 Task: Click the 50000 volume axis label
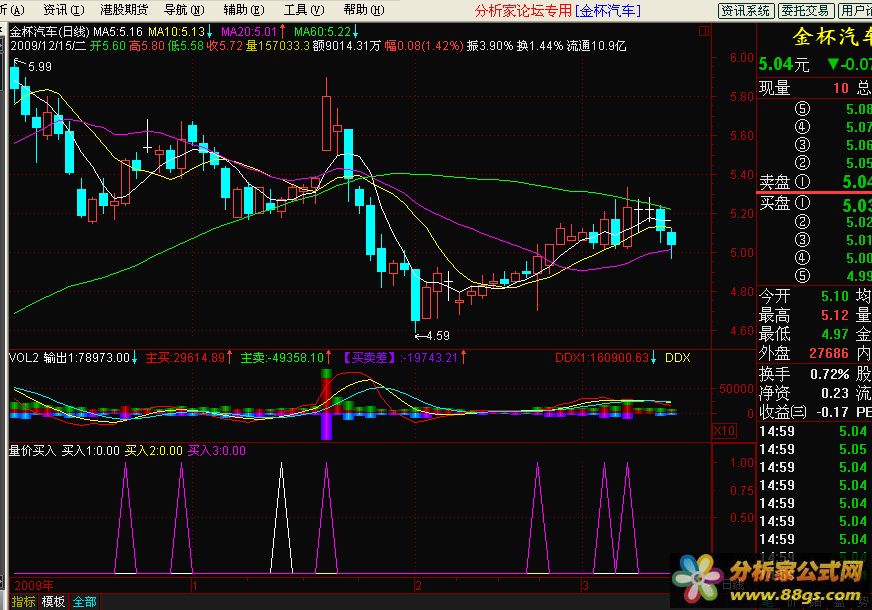coord(736,389)
